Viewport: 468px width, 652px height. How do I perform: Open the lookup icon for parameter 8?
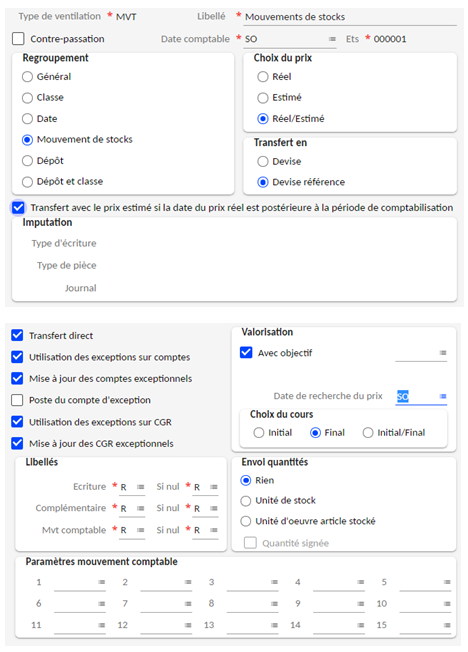pos(274,603)
